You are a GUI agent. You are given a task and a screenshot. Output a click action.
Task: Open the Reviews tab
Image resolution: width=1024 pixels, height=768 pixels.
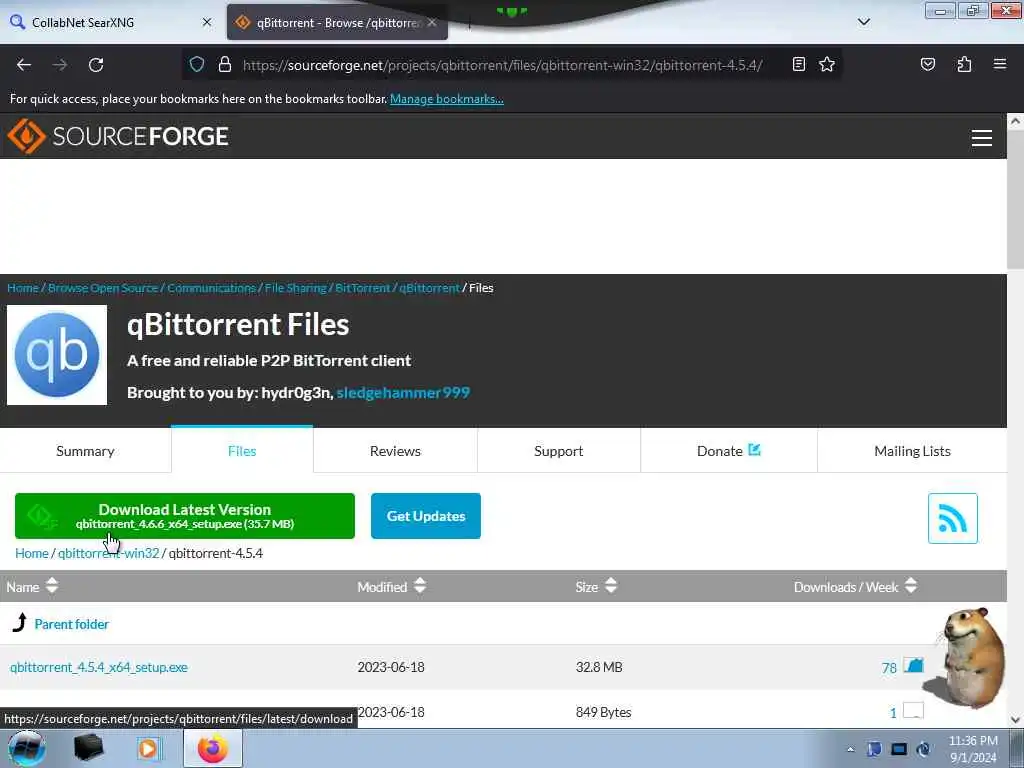(395, 451)
